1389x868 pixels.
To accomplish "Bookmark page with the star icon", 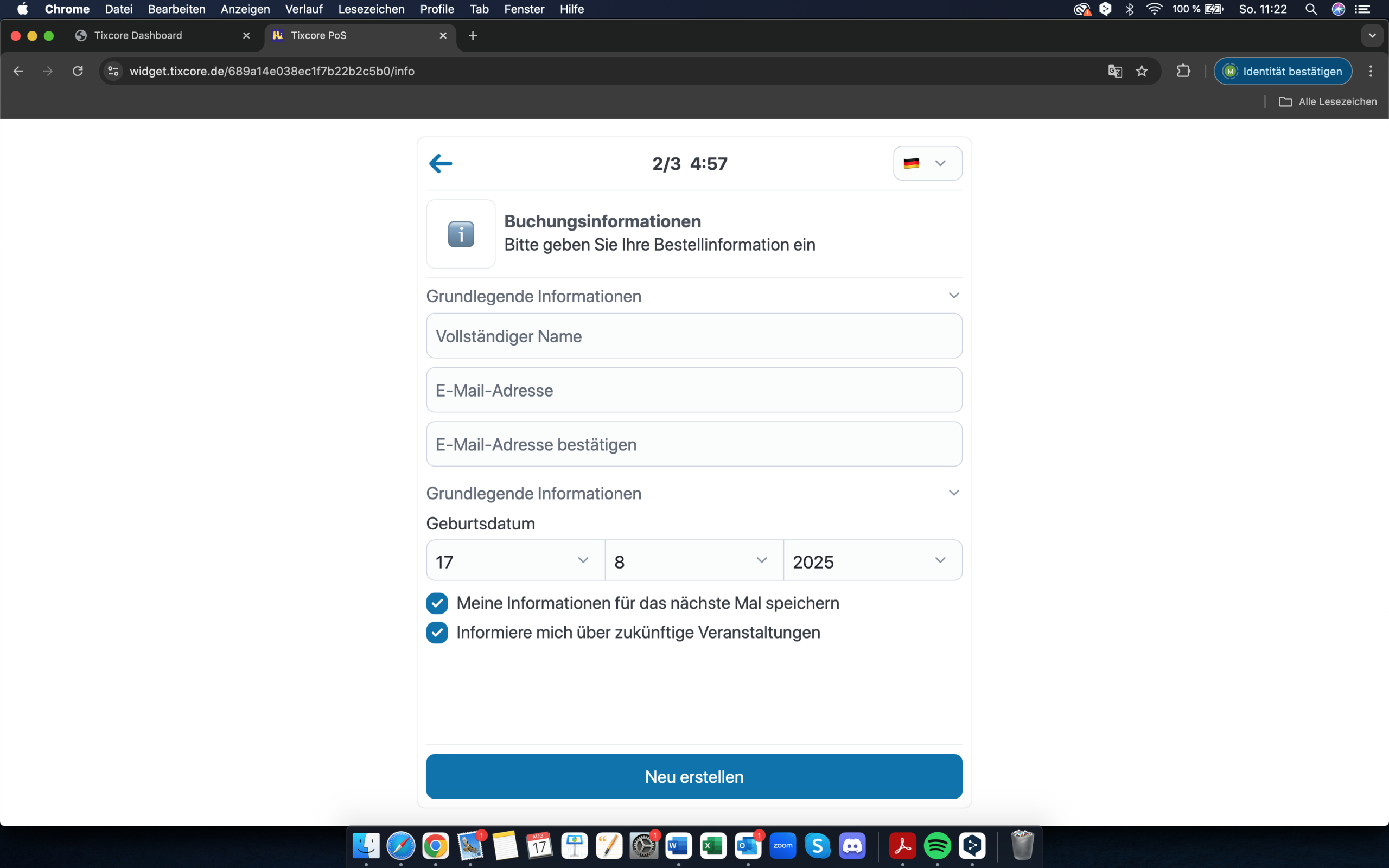I will click(x=1142, y=71).
